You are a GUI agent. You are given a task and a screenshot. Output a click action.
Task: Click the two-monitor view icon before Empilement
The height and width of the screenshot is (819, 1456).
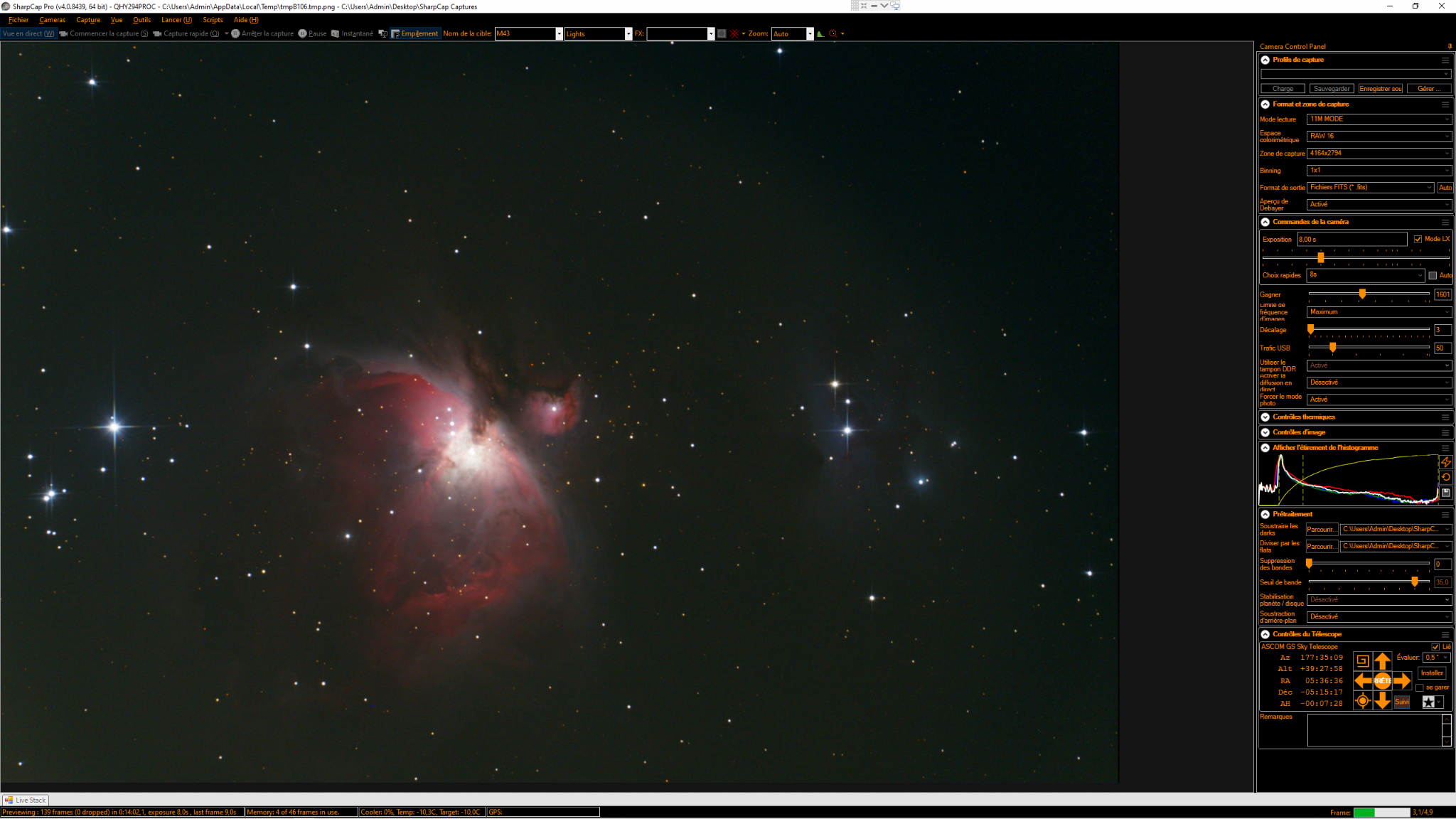382,33
